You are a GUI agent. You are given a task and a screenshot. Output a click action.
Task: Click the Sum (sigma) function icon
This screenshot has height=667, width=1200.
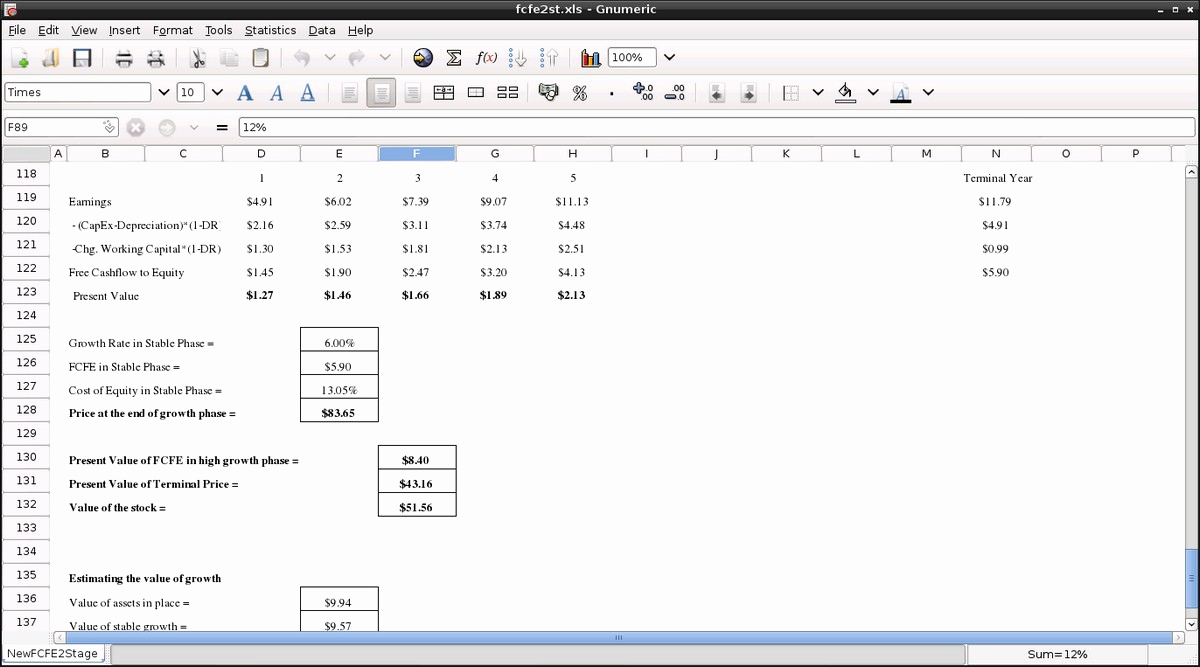453,58
